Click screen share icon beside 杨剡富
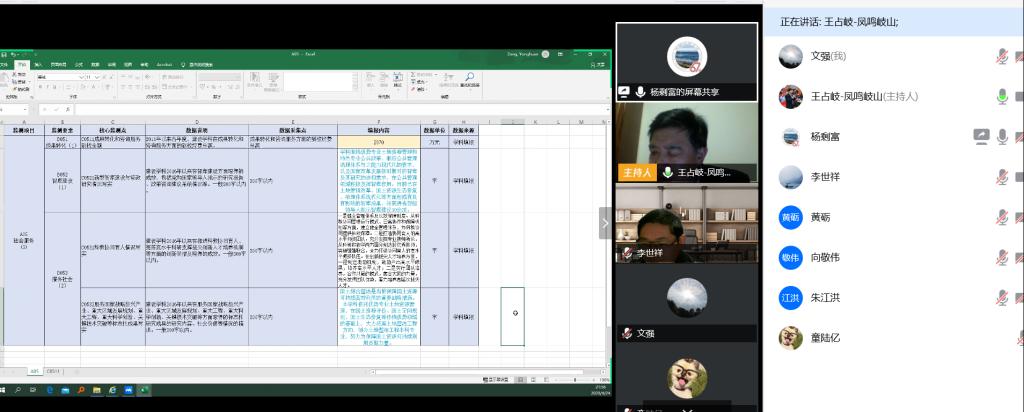This screenshot has height=412, width=1024. [981, 136]
